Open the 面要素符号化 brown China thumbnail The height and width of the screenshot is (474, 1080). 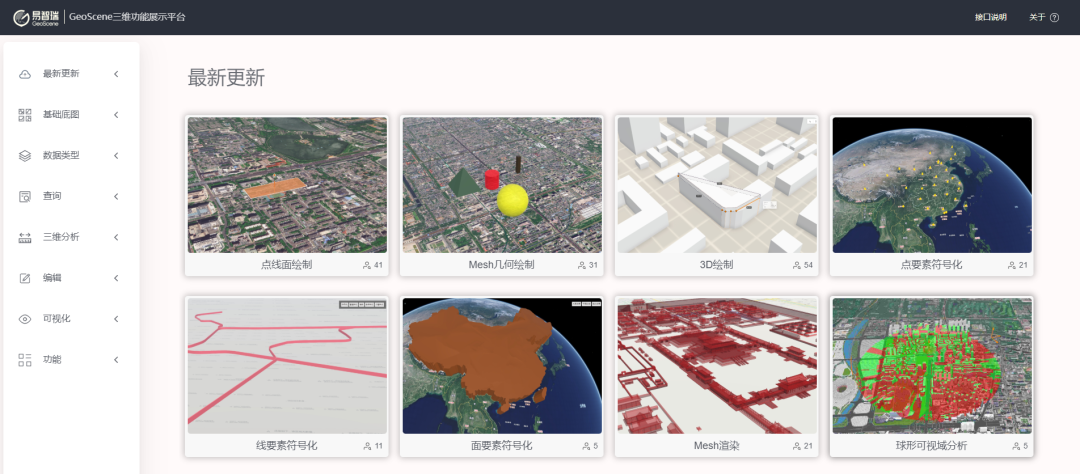coord(502,366)
